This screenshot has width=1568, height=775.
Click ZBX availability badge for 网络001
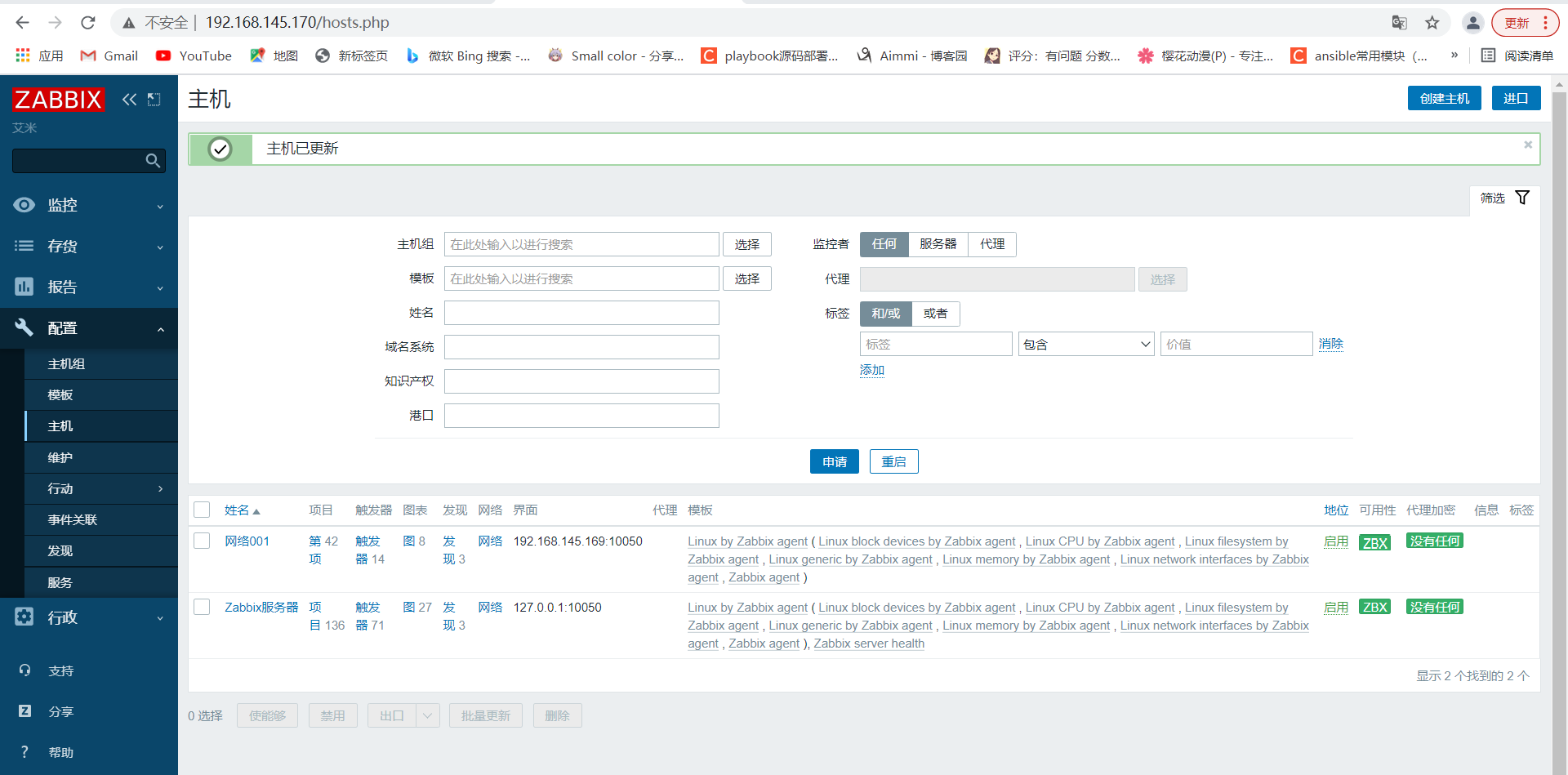pos(1375,542)
